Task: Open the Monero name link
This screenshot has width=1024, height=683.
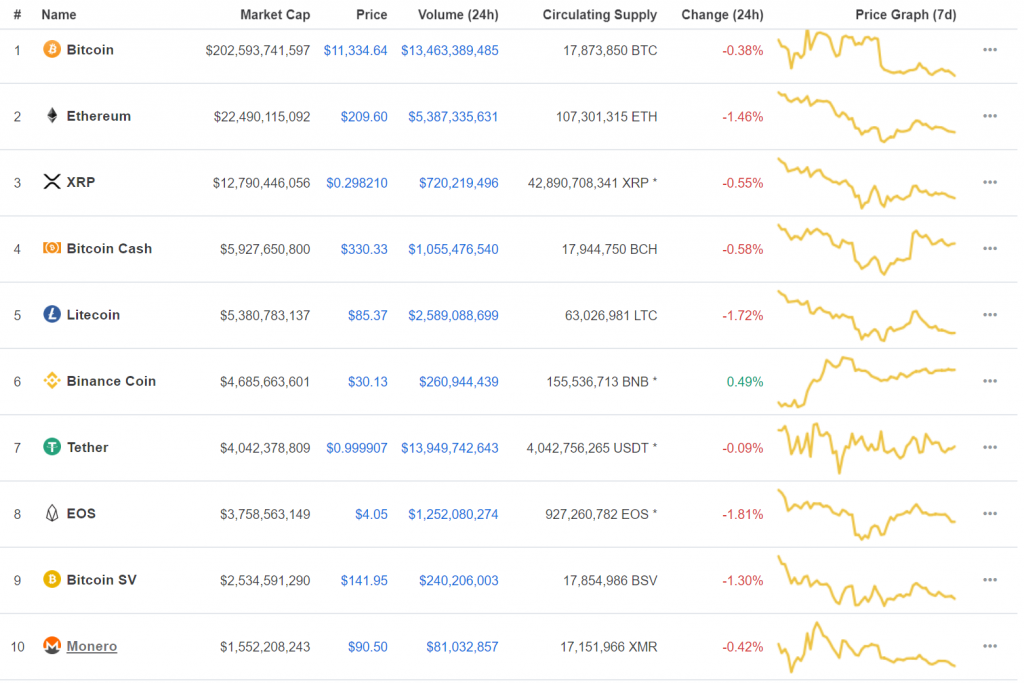Action: (91, 646)
